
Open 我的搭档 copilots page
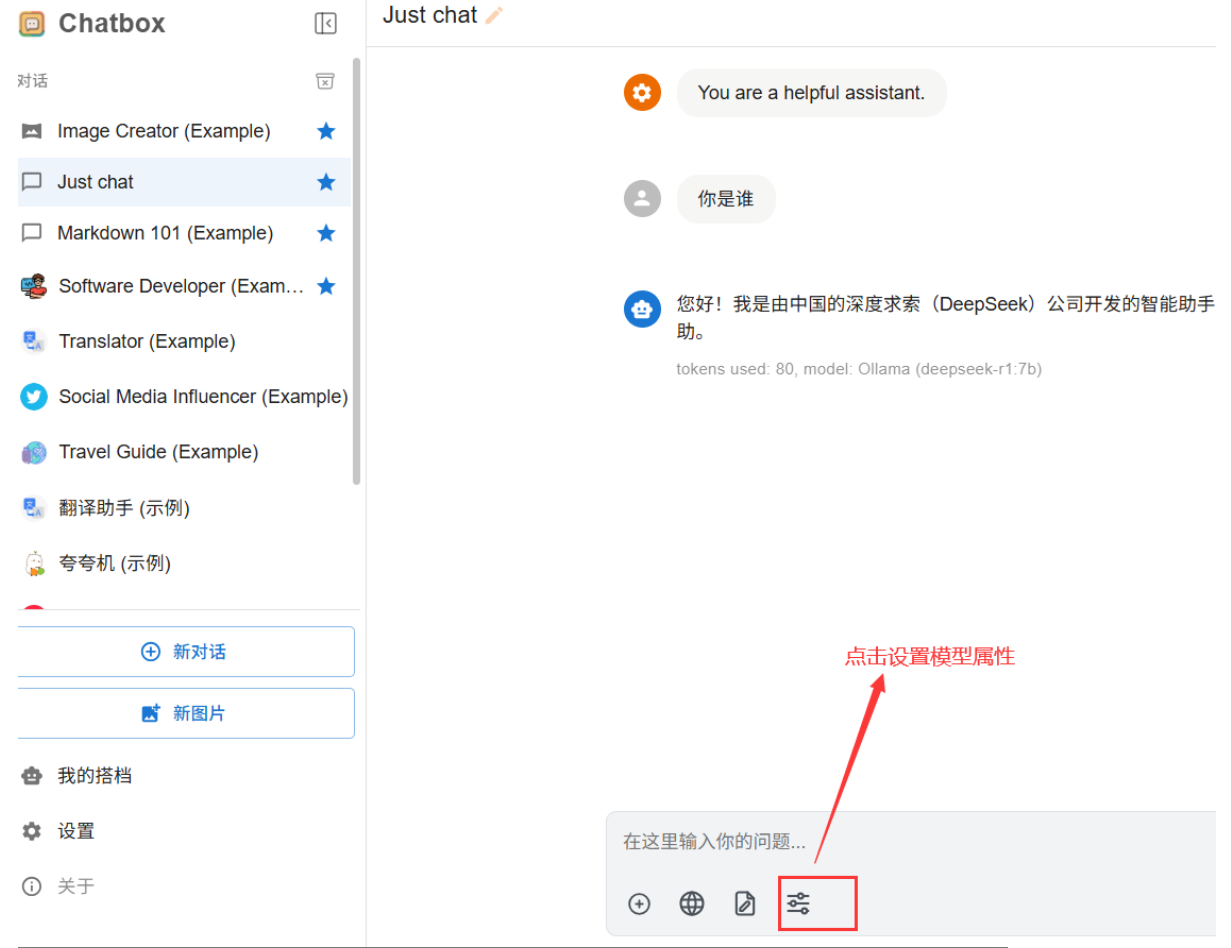pyautogui.click(x=94, y=775)
